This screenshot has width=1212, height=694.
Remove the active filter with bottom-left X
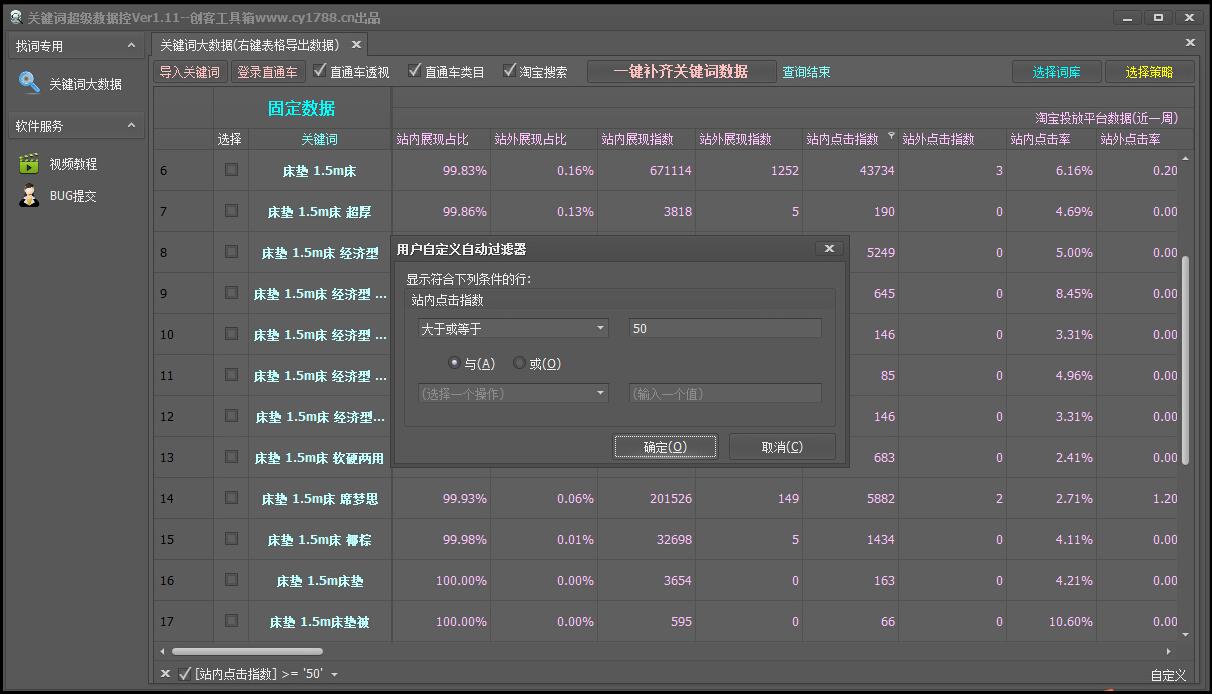tap(166, 674)
